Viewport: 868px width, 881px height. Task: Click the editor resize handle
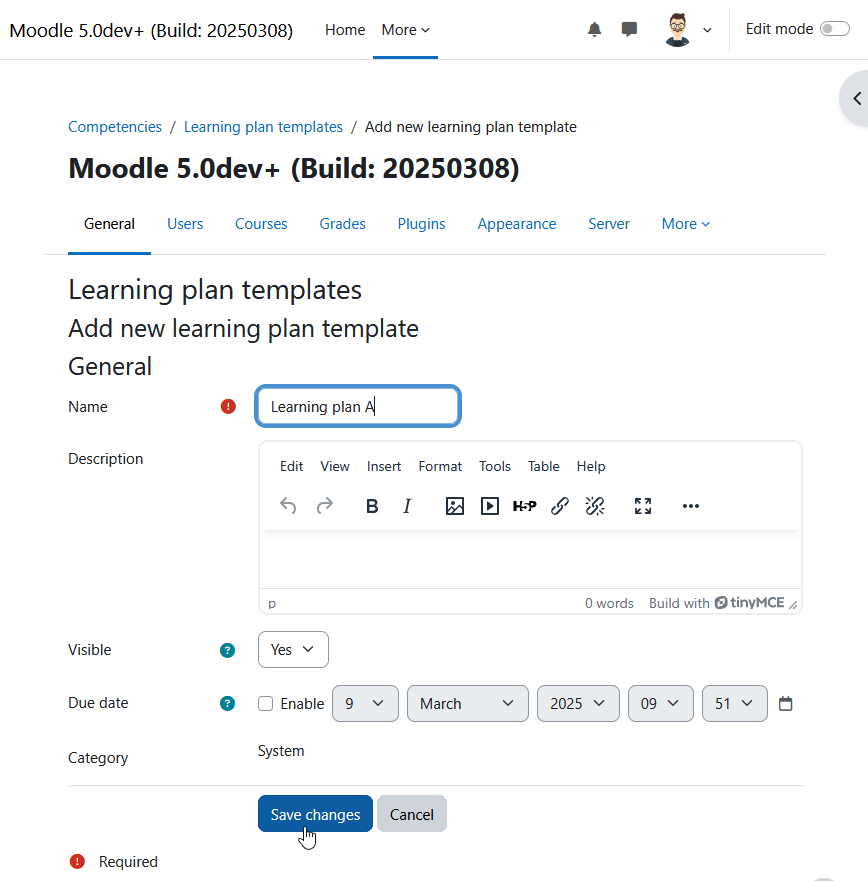793,605
